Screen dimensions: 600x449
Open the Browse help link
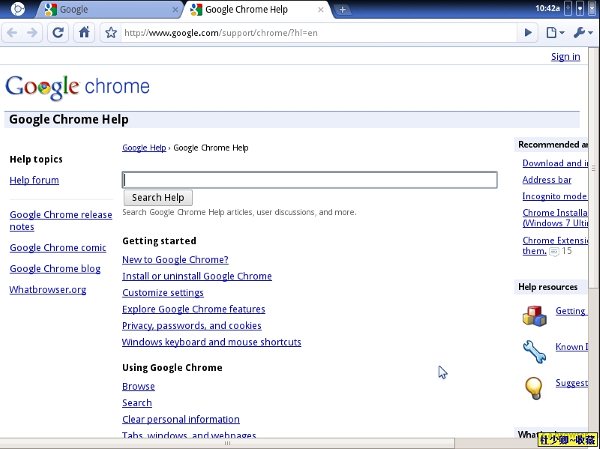click(x=139, y=386)
